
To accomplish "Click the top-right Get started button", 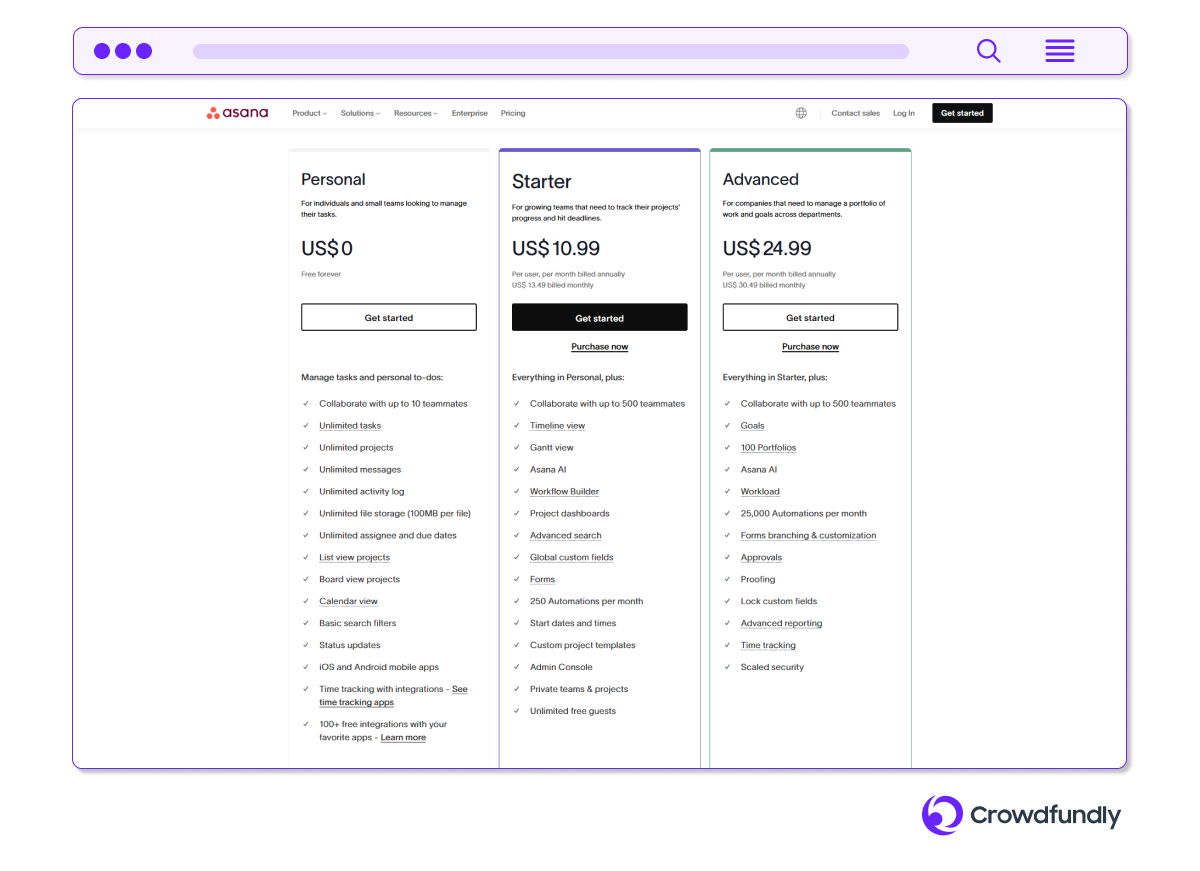I will [962, 113].
